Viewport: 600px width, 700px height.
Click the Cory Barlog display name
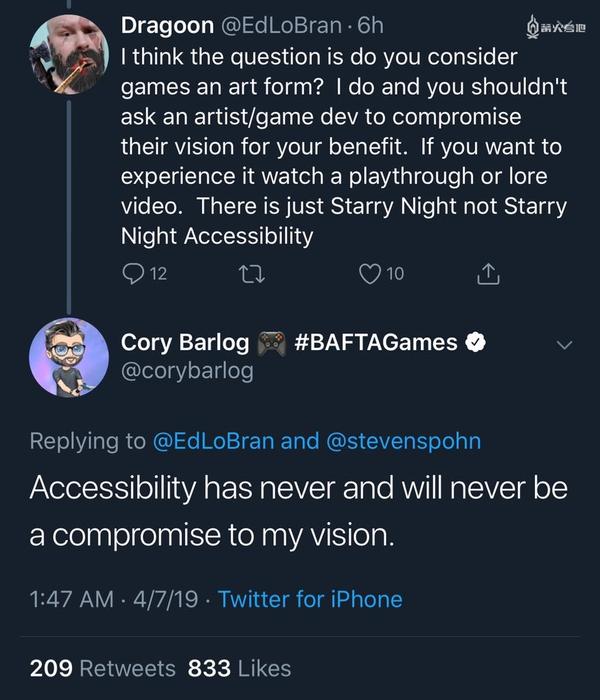185,343
